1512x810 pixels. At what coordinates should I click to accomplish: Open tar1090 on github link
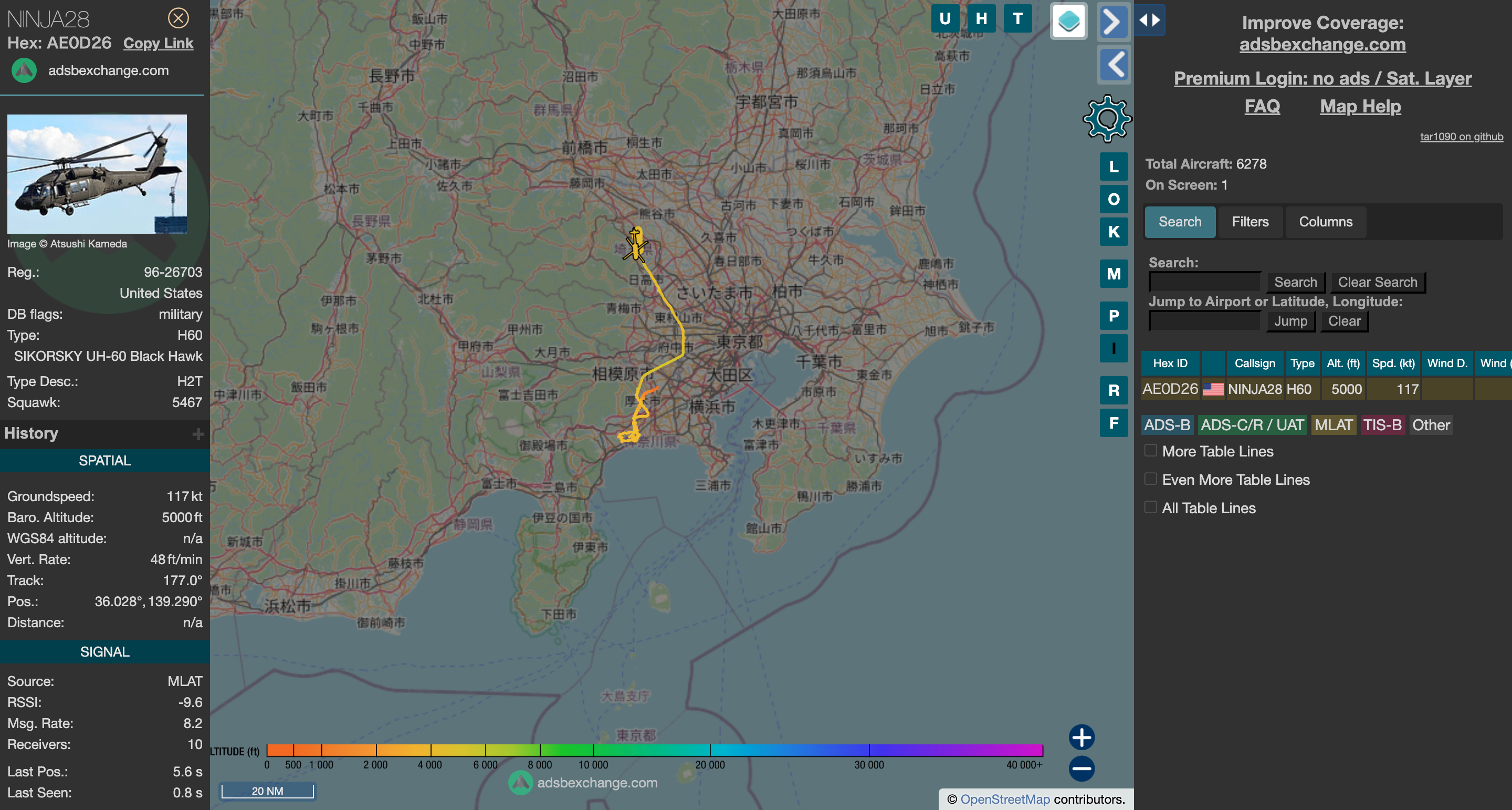(x=1461, y=137)
